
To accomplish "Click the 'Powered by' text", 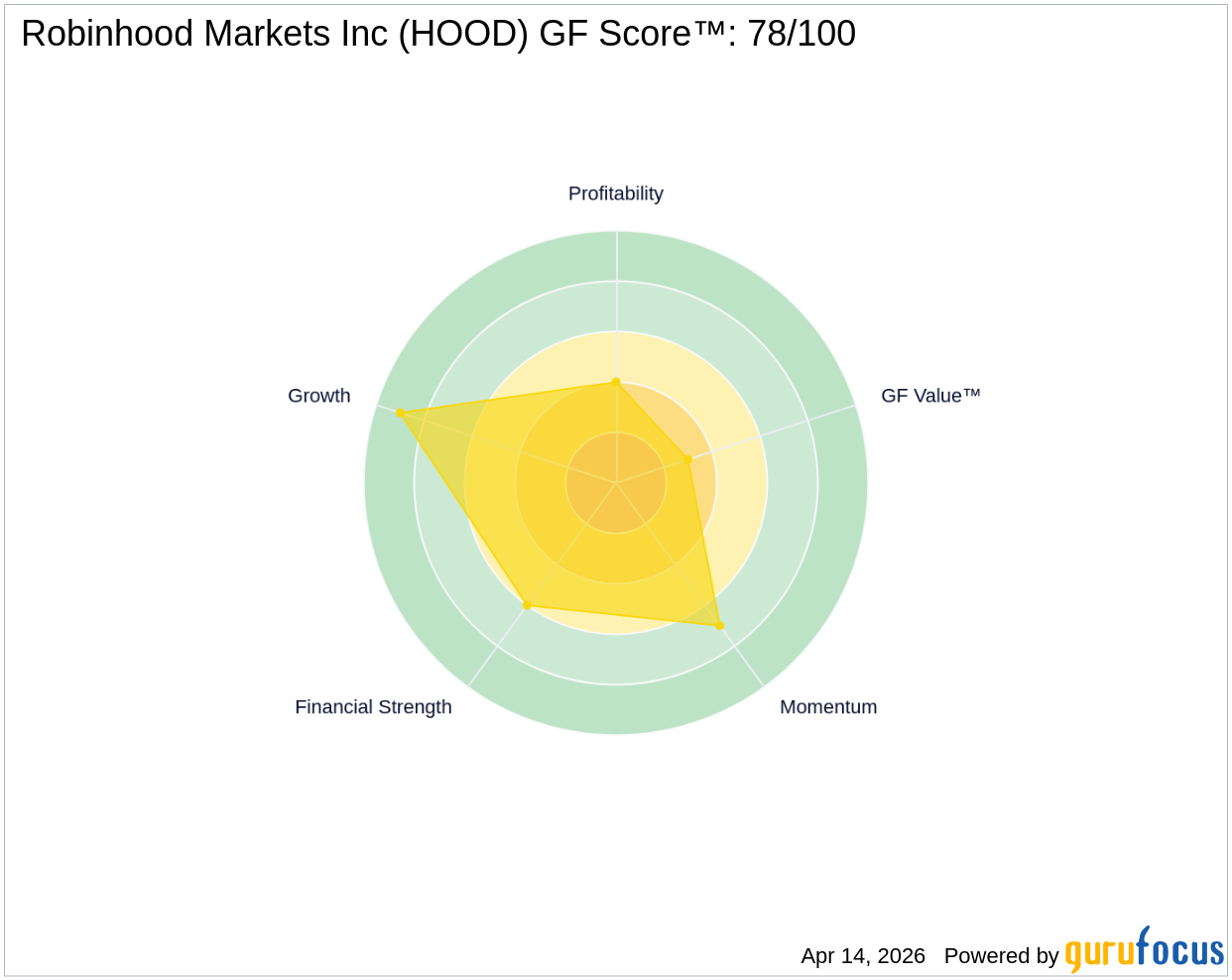I will 1001,956.
